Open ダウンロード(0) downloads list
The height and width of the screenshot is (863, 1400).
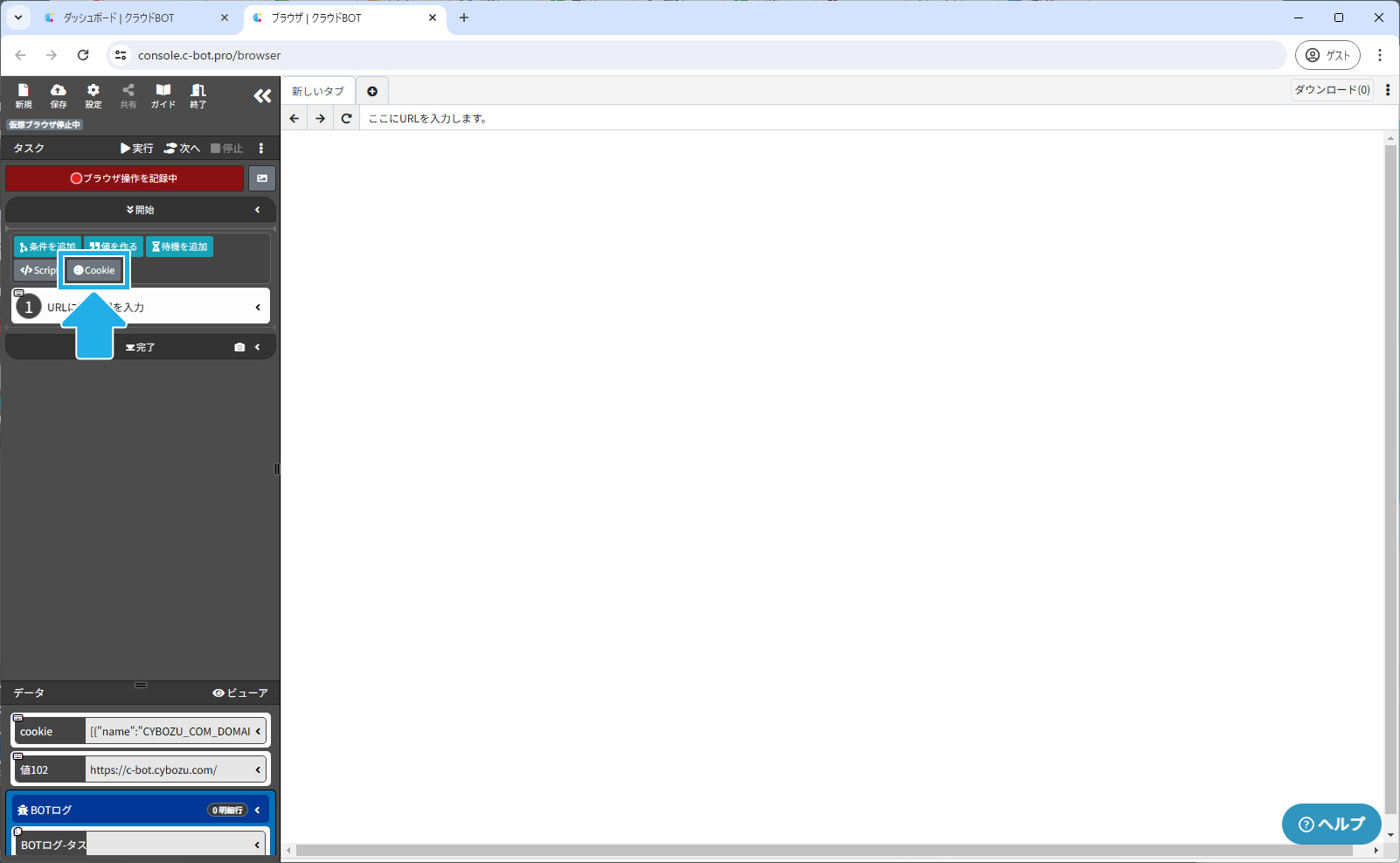[1332, 90]
